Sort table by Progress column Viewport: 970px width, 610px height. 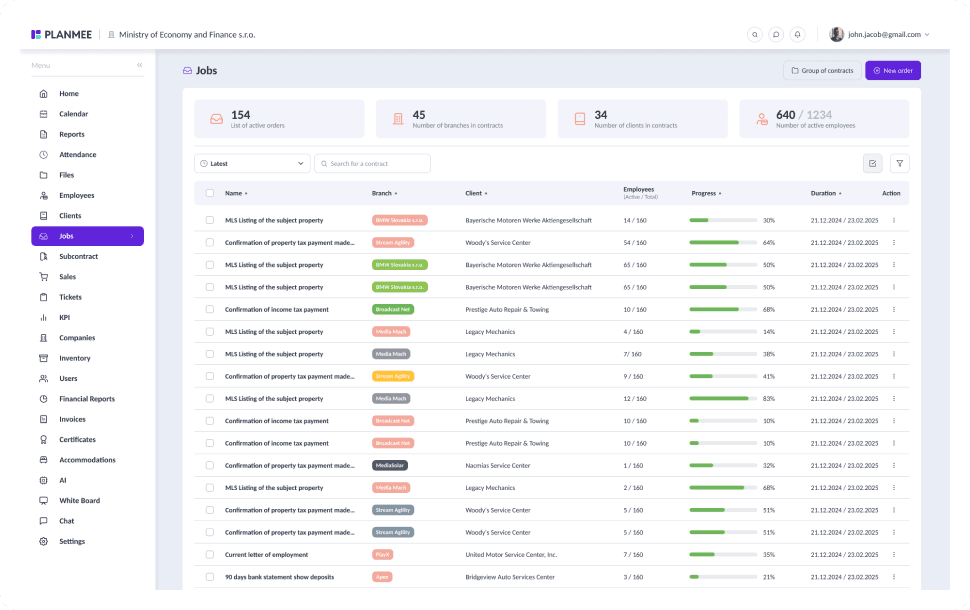pyautogui.click(x=706, y=193)
